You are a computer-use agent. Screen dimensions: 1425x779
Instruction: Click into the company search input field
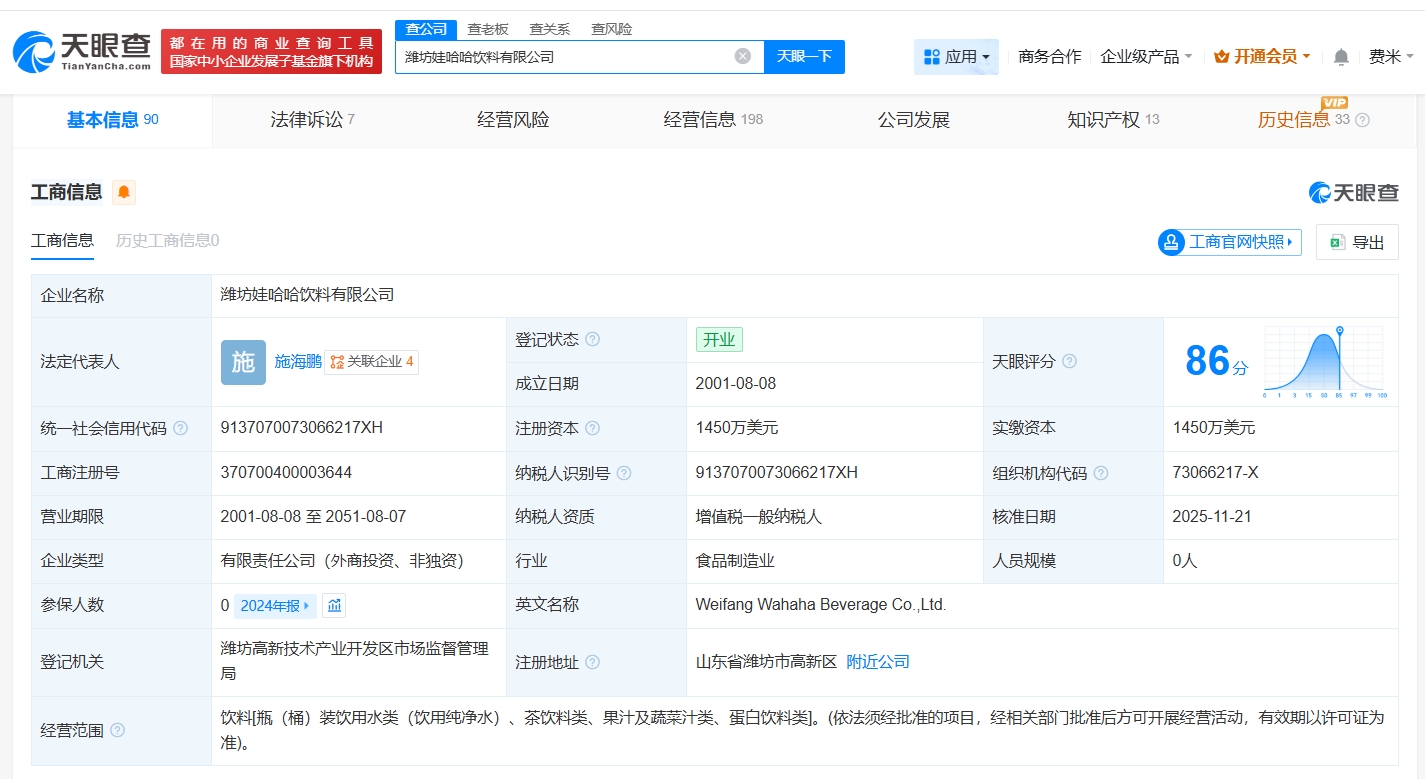565,57
